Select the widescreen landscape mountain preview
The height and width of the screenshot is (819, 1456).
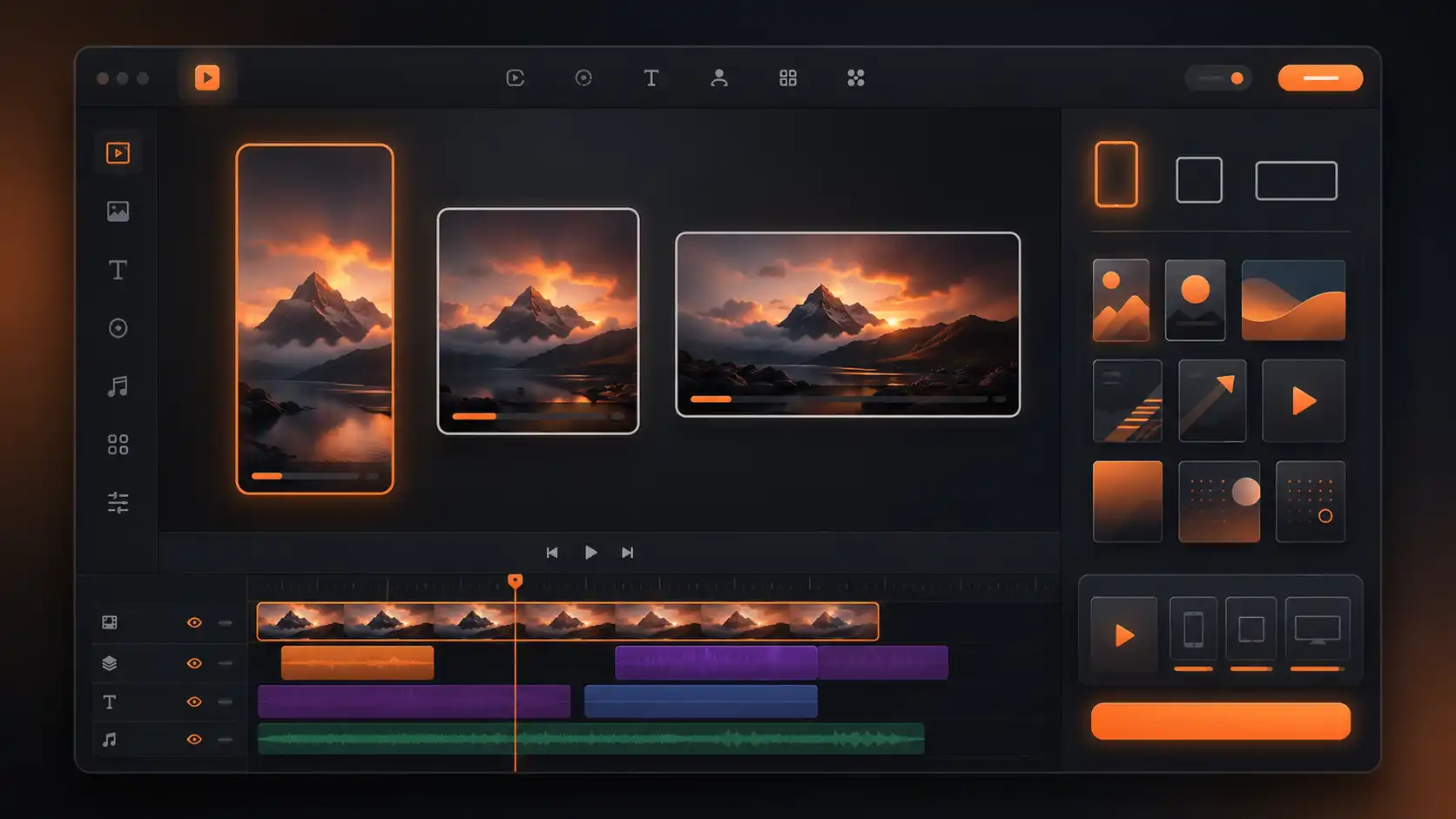pos(848,324)
